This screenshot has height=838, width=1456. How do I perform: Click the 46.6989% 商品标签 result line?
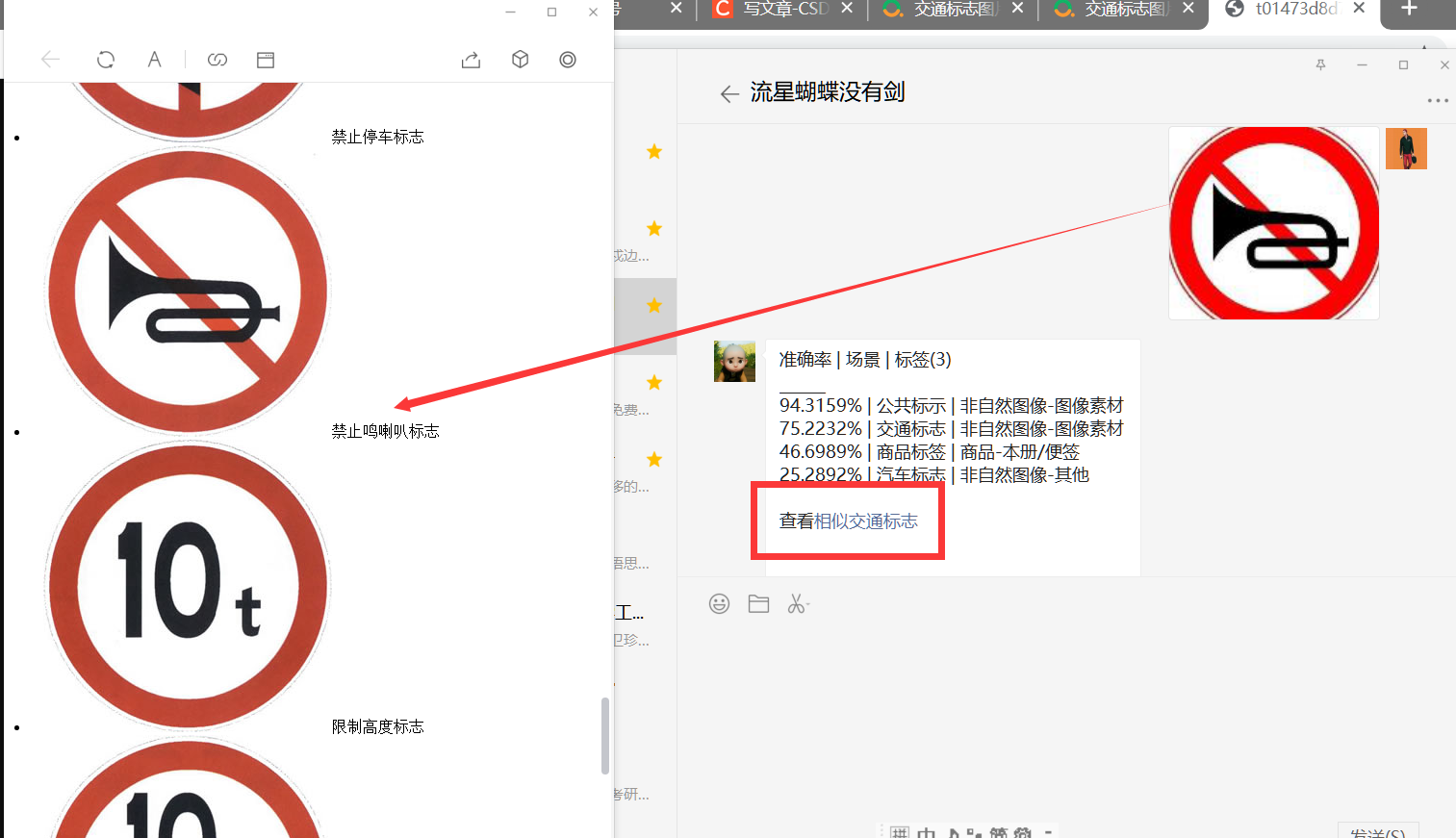point(930,451)
